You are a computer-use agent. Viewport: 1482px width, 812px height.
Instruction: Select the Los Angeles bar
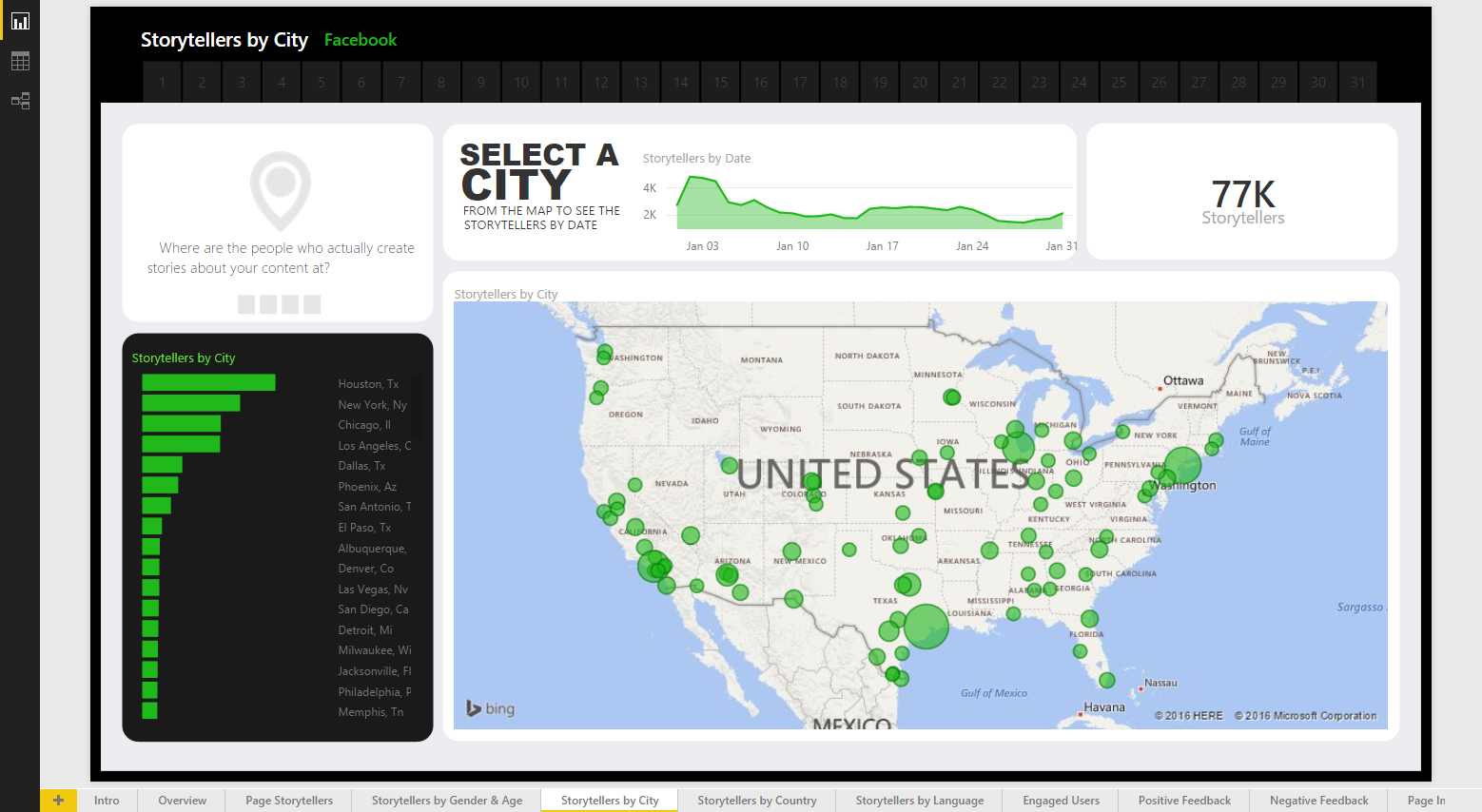click(181, 444)
